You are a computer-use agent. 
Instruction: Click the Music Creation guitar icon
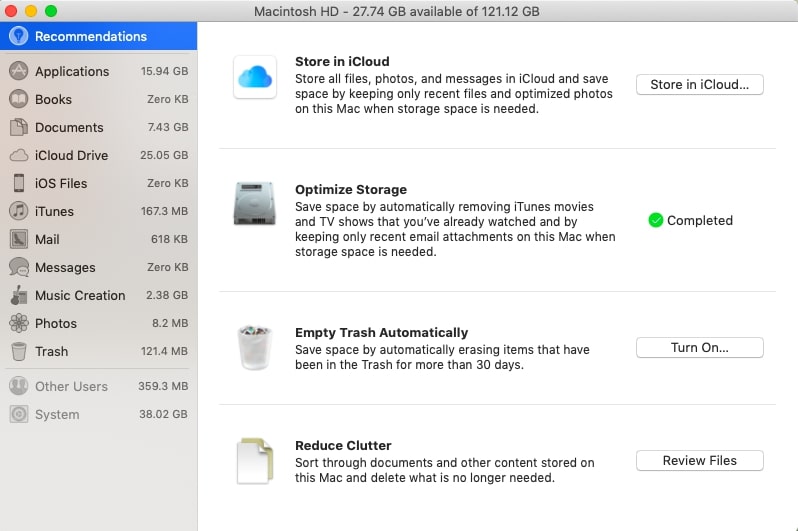click(19, 295)
